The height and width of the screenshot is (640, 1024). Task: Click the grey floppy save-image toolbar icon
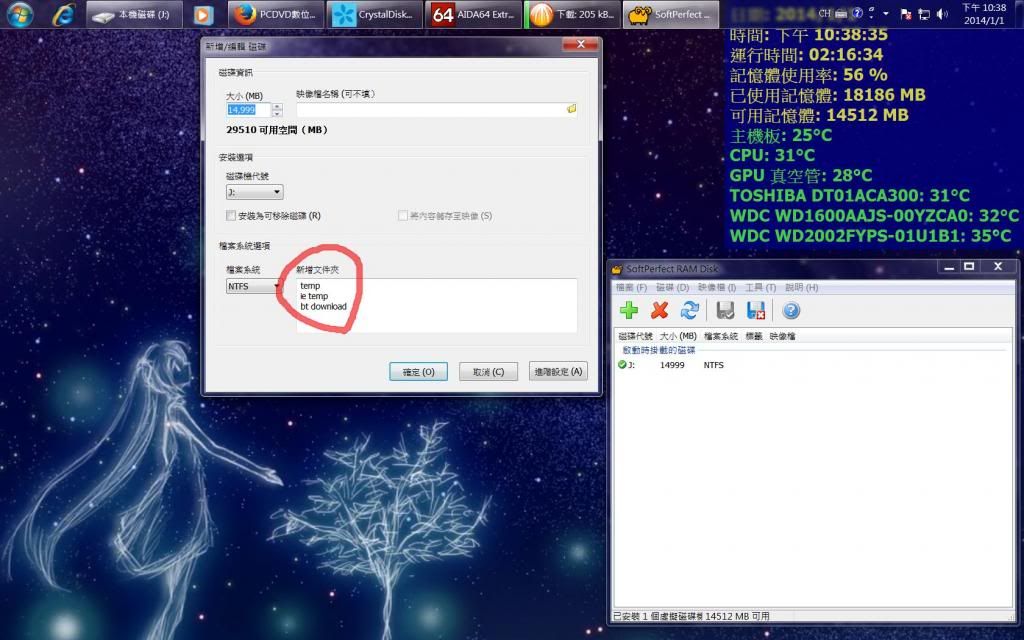tap(725, 310)
